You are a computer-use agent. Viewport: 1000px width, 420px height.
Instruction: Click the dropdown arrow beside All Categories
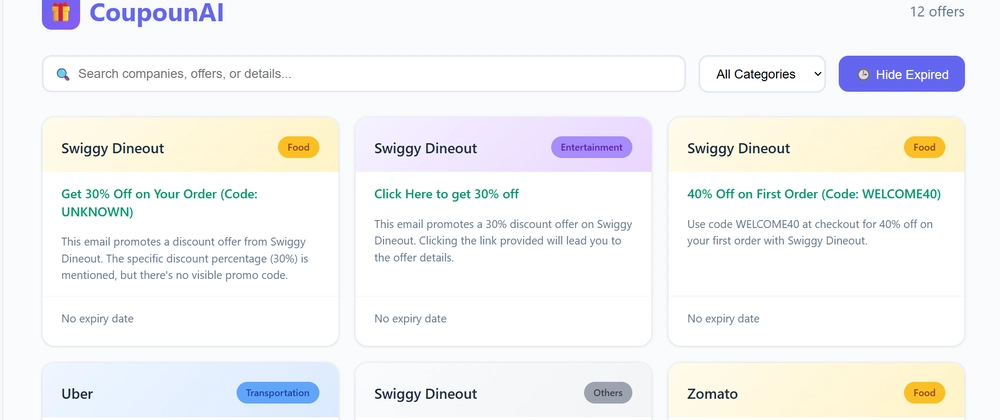click(x=818, y=74)
